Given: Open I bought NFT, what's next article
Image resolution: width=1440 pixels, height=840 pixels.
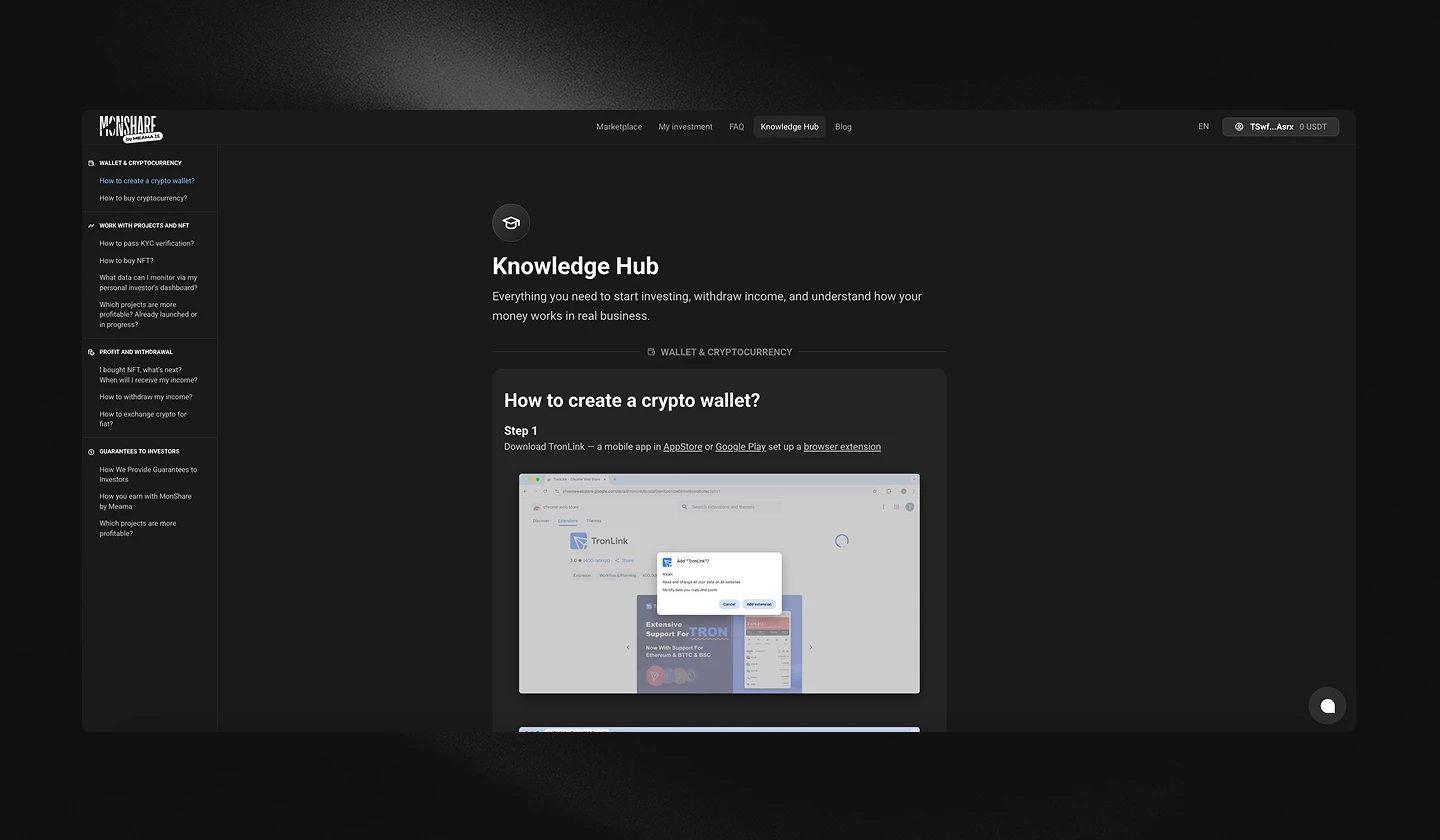Looking at the screenshot, I should pyautogui.click(x=148, y=375).
